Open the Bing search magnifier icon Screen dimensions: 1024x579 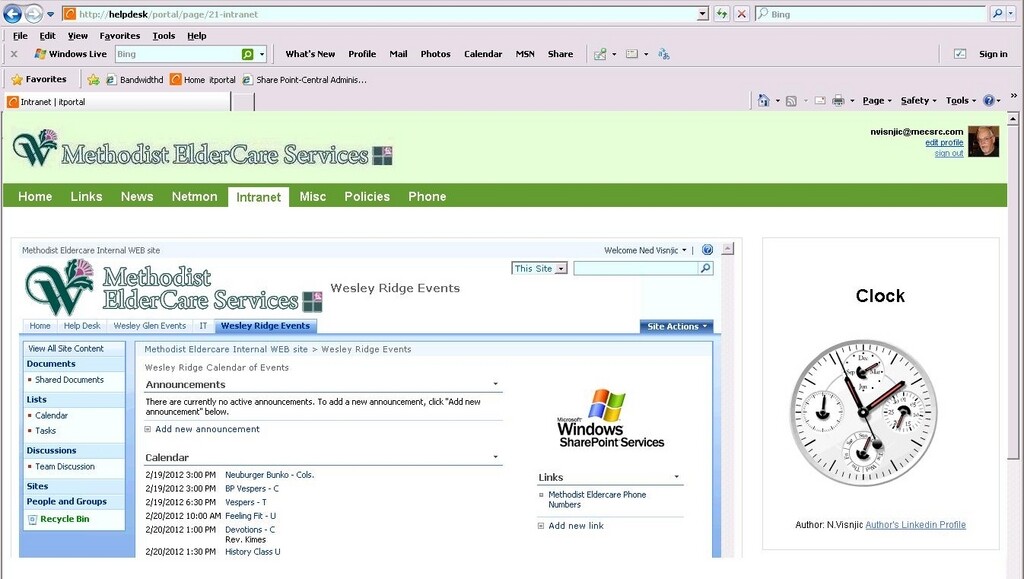coord(998,14)
